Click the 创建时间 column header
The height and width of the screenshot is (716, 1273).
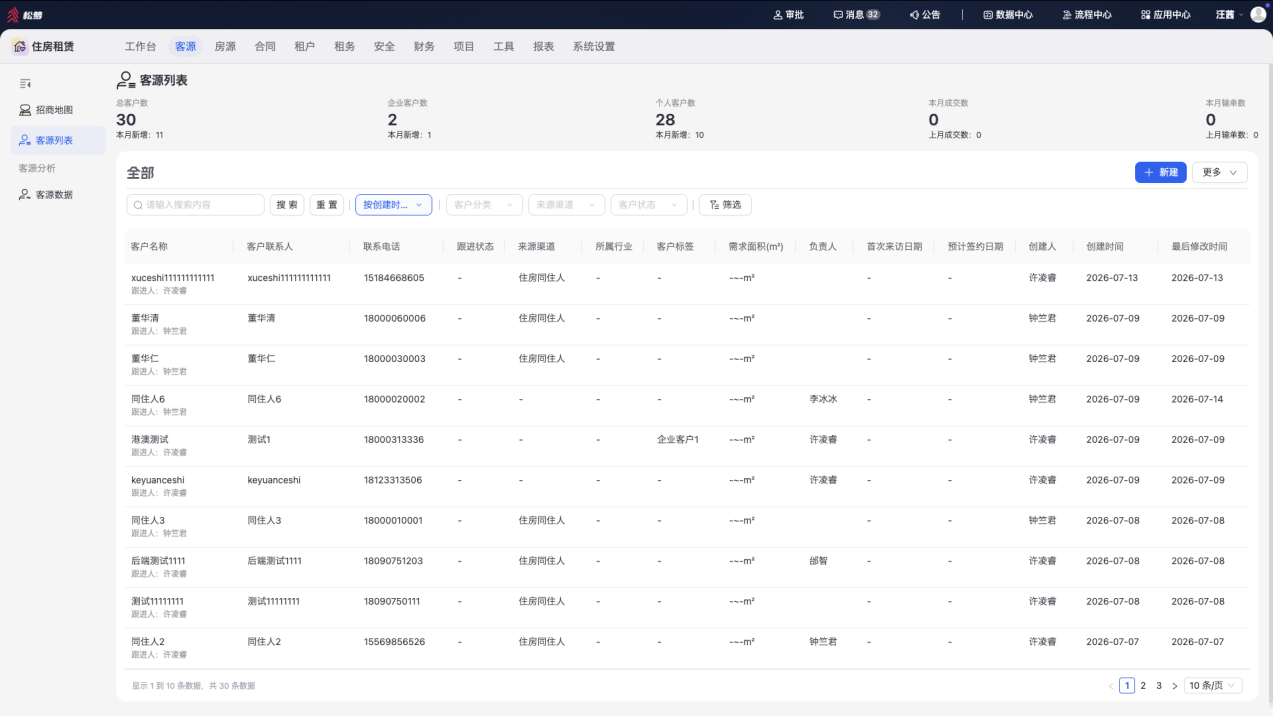tap(1105, 246)
